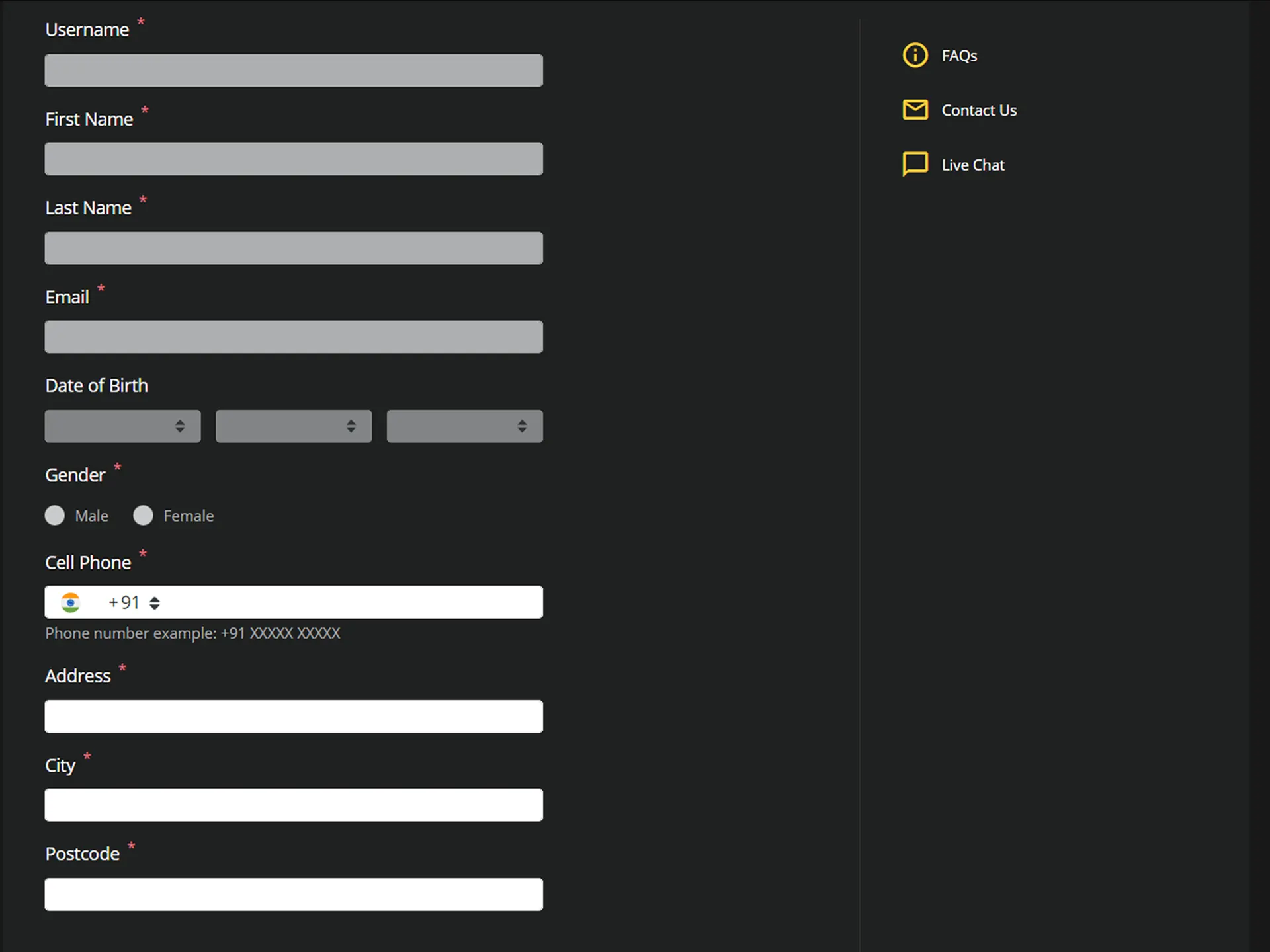This screenshot has width=1270, height=952.
Task: Open the first Date of Birth dropdown
Action: [x=123, y=426]
